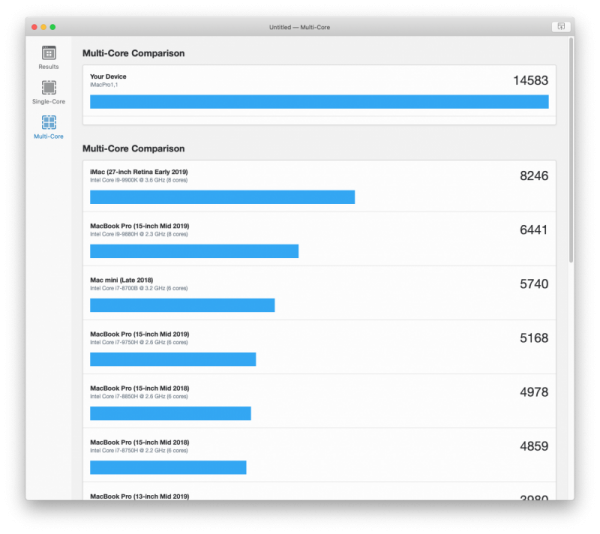Viewport: 600px width, 534px height.
Task: Click MacBook Pro name in the 4978 row
Action: click(140, 388)
